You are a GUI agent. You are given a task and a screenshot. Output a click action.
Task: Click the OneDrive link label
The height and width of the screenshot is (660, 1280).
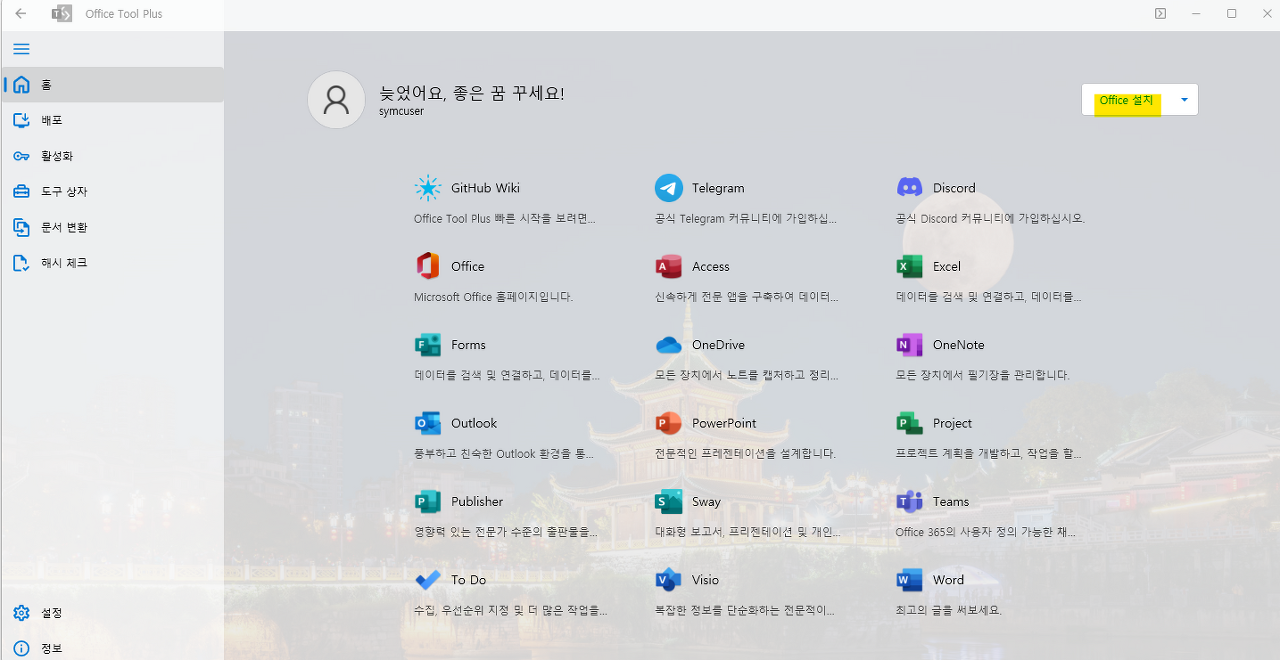point(718,345)
